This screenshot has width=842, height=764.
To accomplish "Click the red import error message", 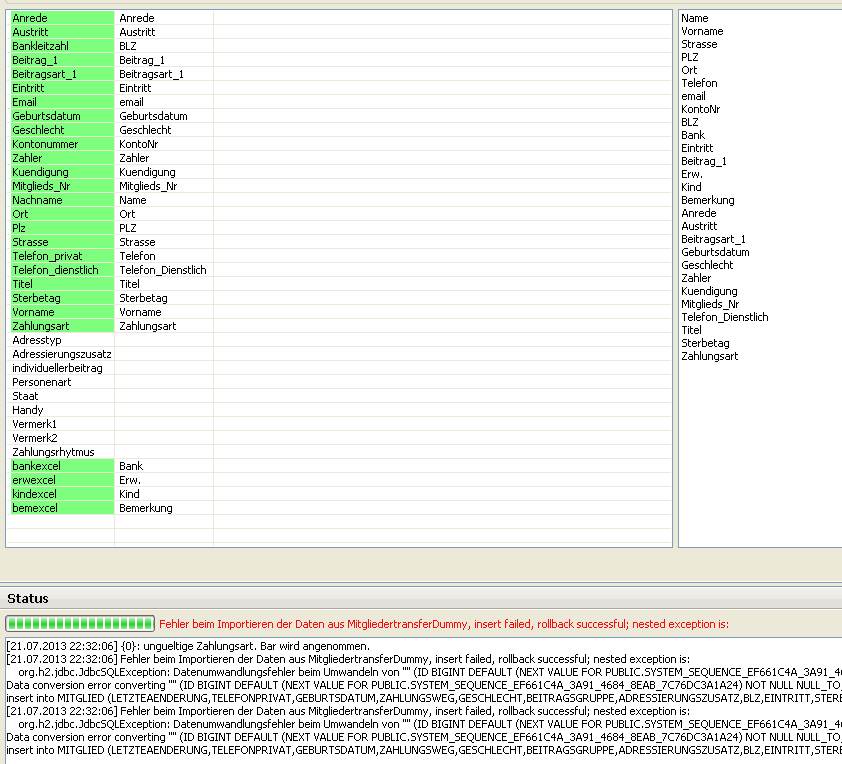I will (444, 624).
